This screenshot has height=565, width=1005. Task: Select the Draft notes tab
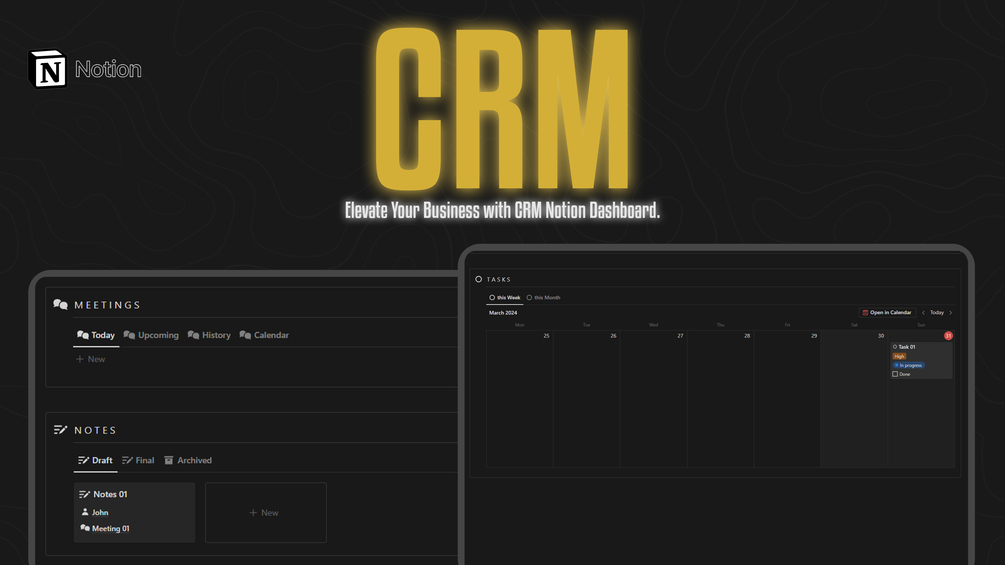click(95, 460)
